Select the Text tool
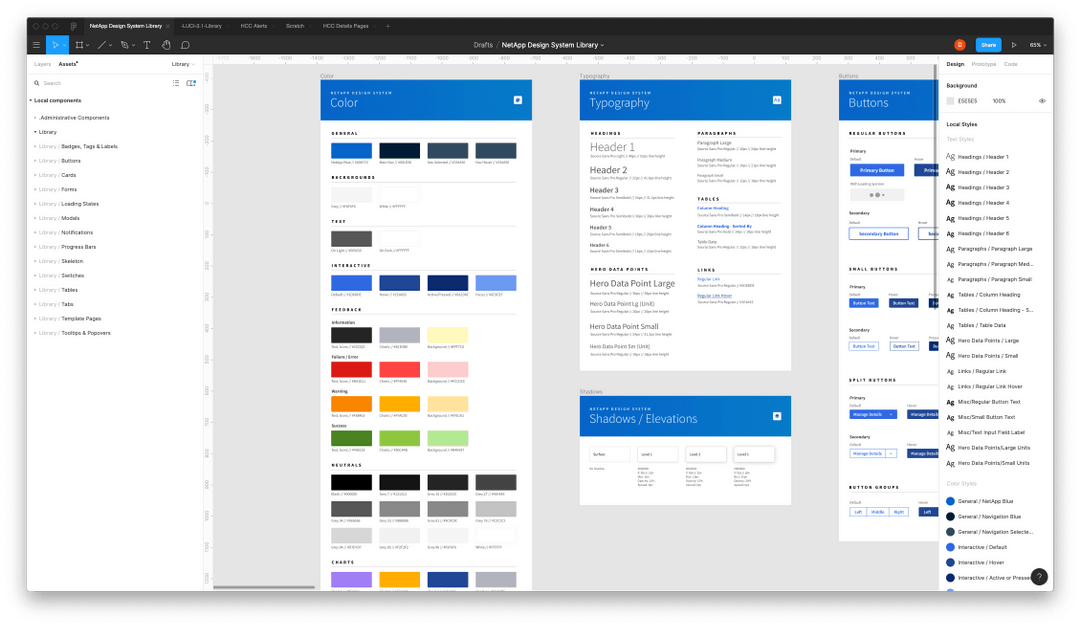The height and width of the screenshot is (627, 1080). (147, 44)
